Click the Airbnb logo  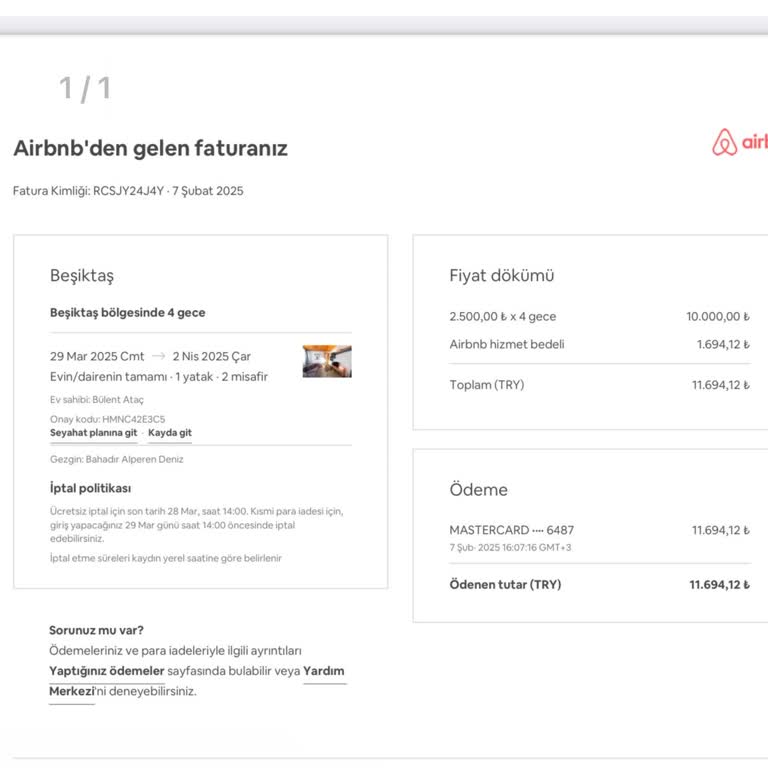[740, 142]
